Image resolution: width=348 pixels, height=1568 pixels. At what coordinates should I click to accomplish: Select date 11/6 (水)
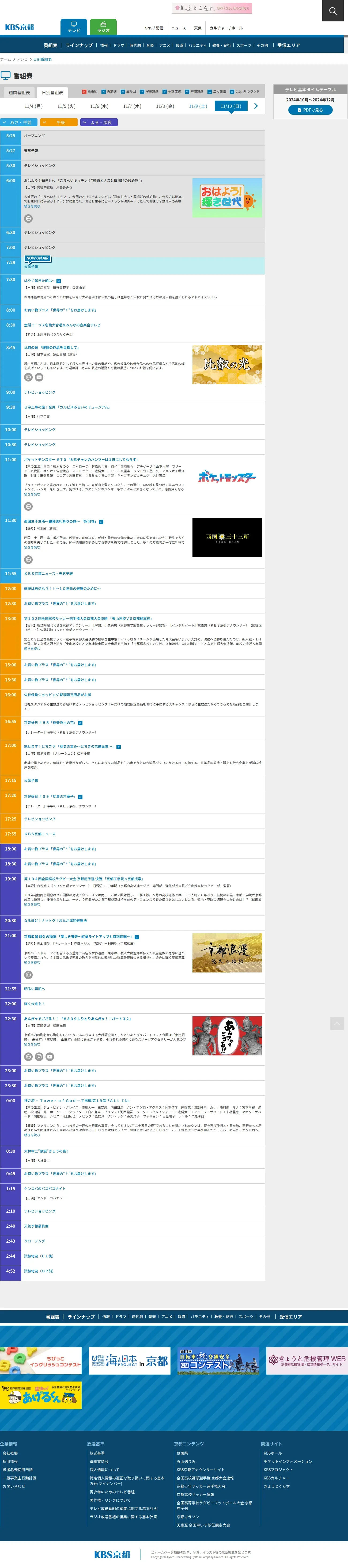coord(99,106)
